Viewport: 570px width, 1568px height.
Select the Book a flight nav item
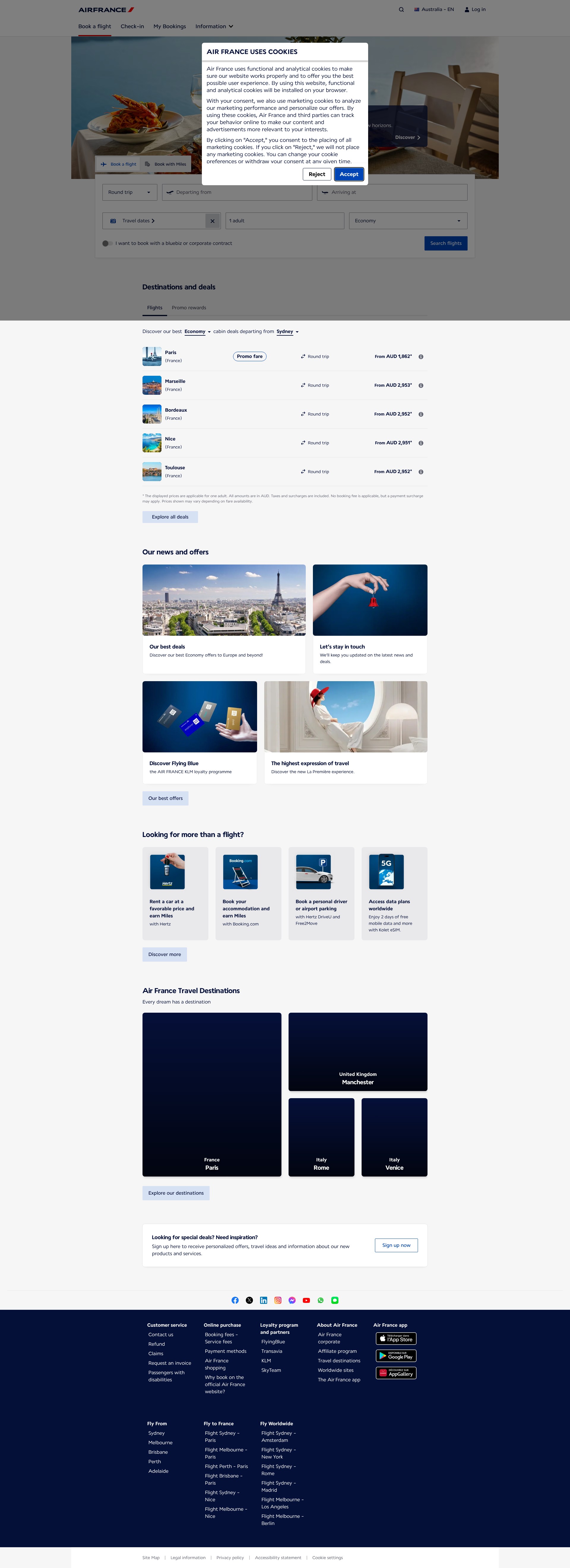(x=94, y=26)
